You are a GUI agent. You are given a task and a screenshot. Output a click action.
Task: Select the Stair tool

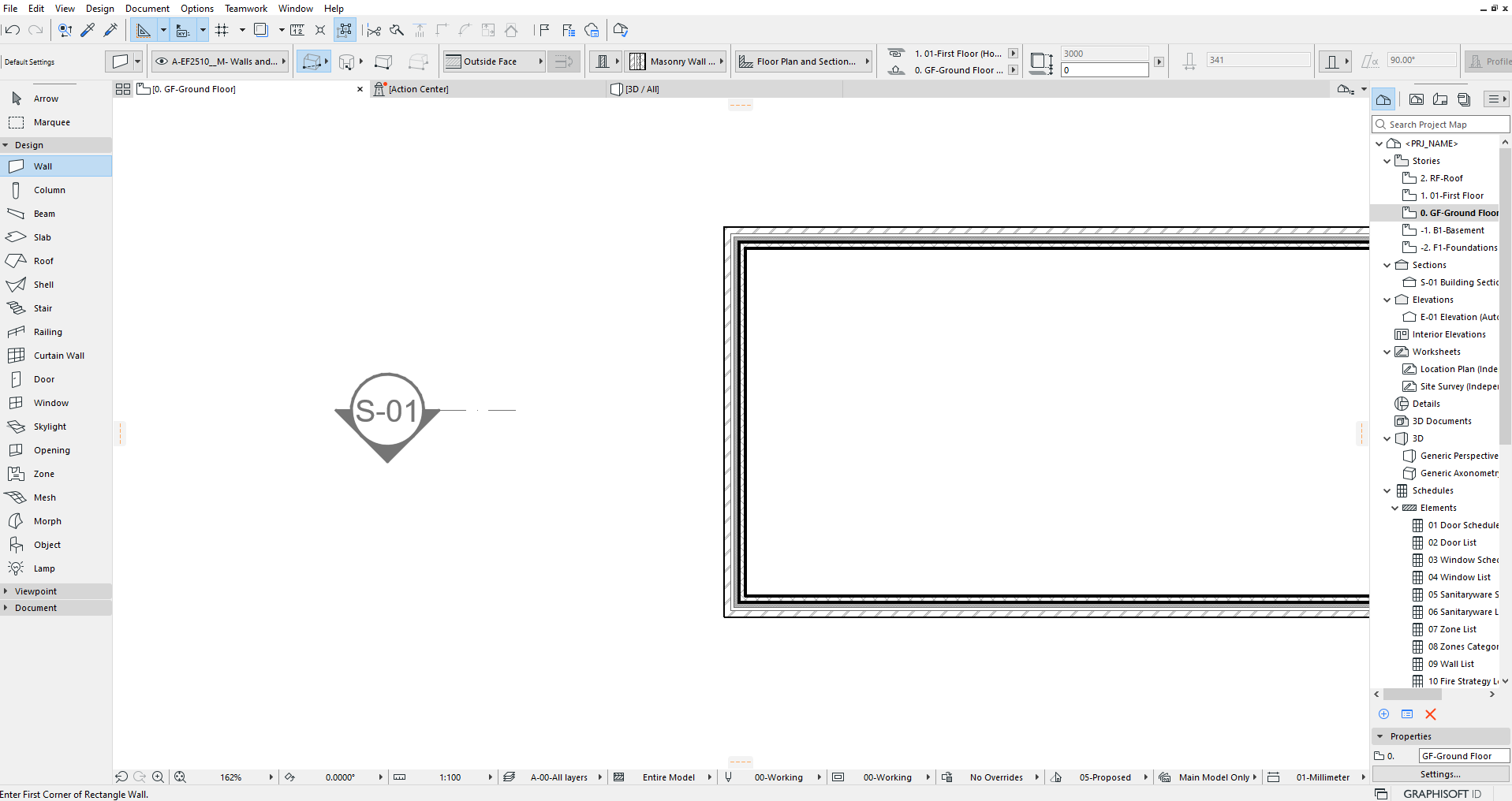tap(43, 308)
